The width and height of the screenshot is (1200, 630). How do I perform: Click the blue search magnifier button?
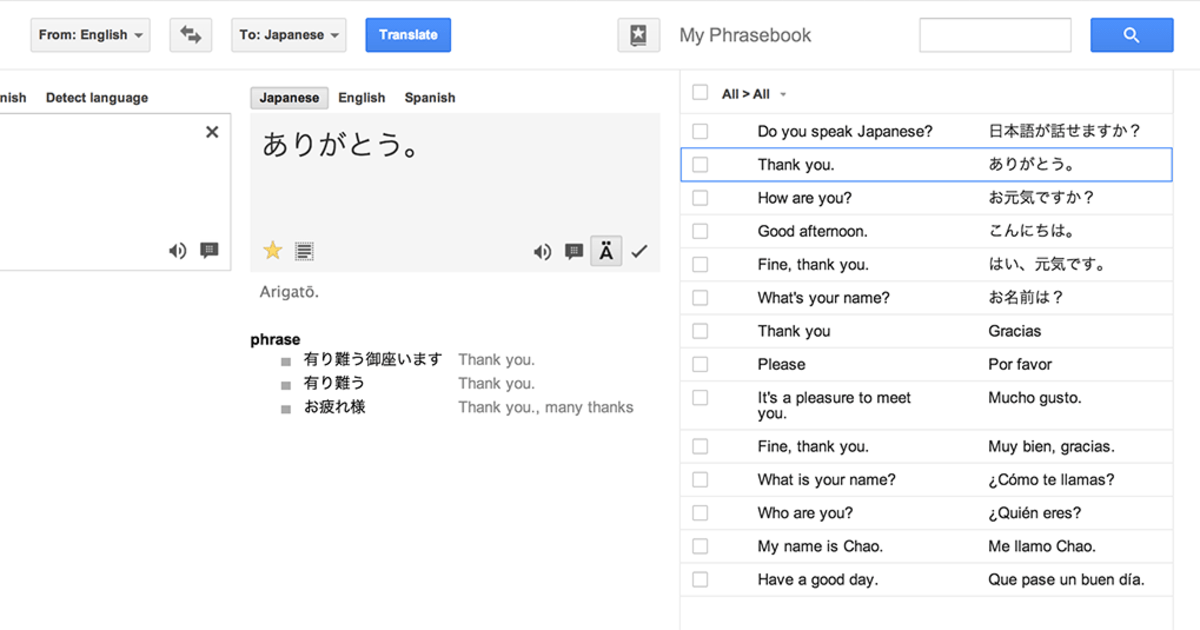coord(1131,35)
